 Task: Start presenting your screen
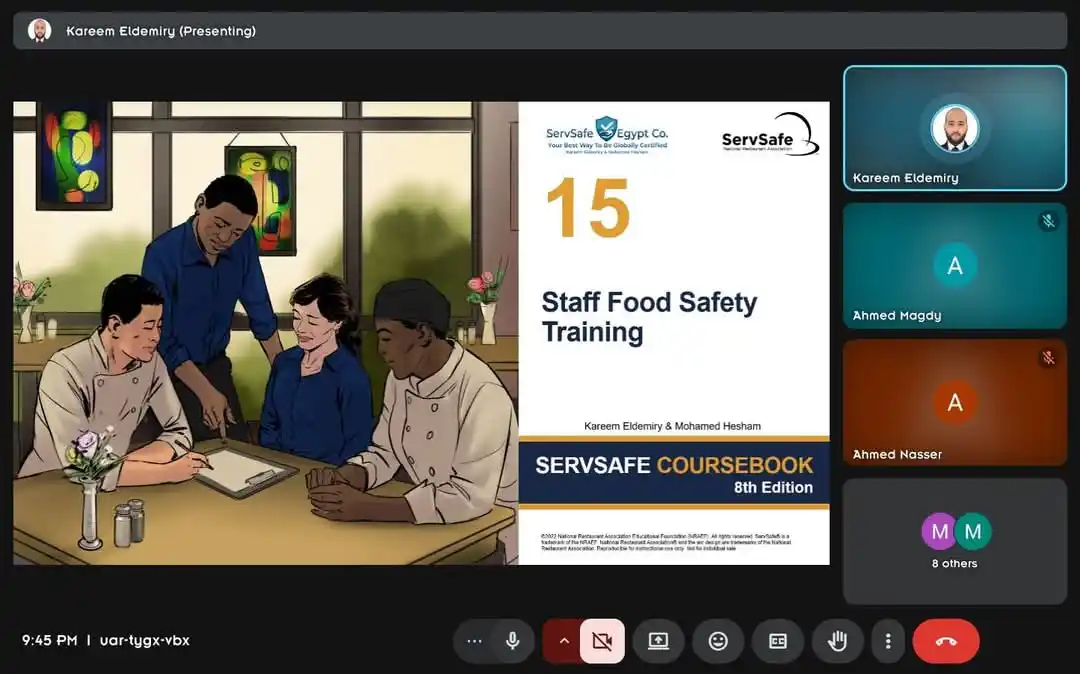pyautogui.click(x=658, y=642)
